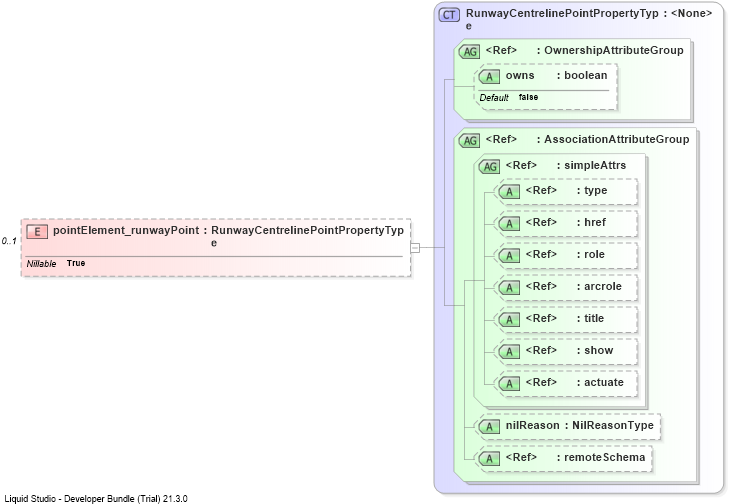Collapse the pointElement_runwayPoint element node
Screen dimensions: 729x504
point(415,248)
